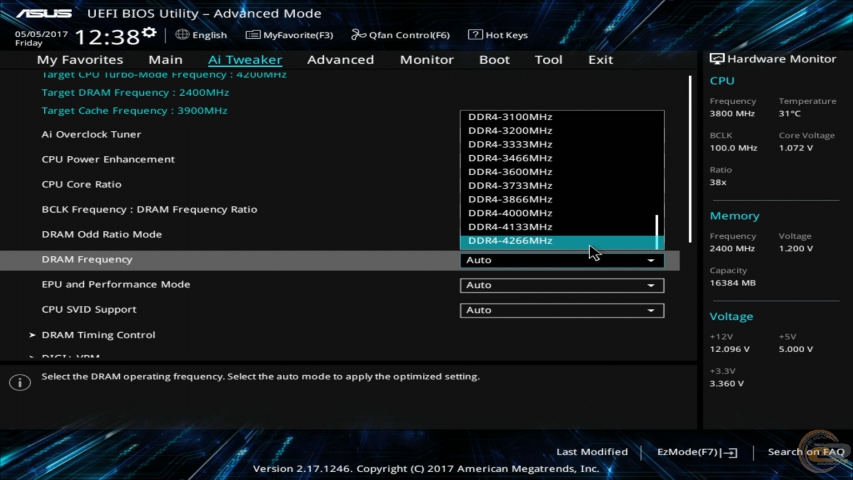853x480 pixels.
Task: Click the DRAM frequency list scrollbar thumb
Action: point(657,231)
